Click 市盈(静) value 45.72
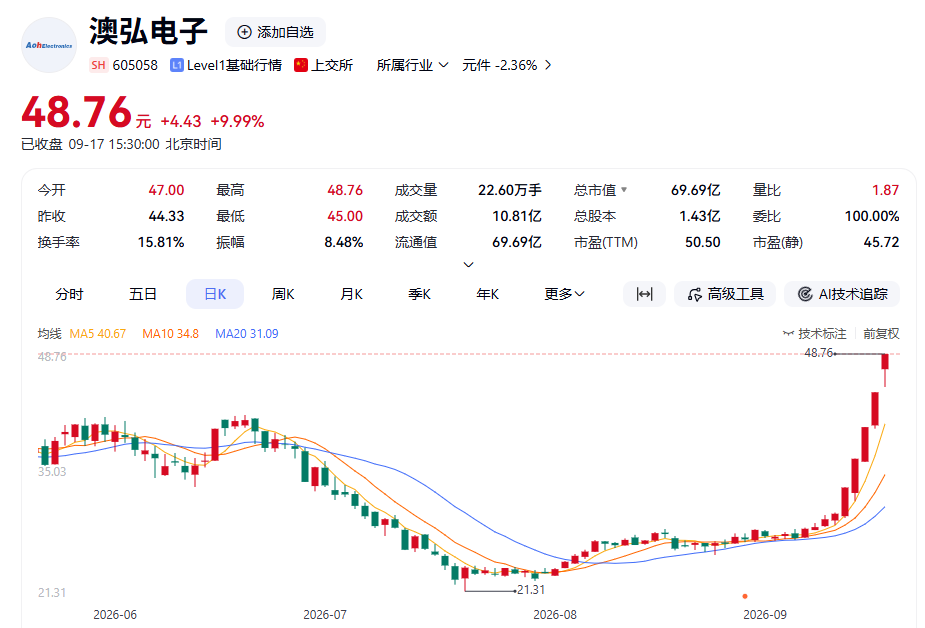 pos(881,242)
